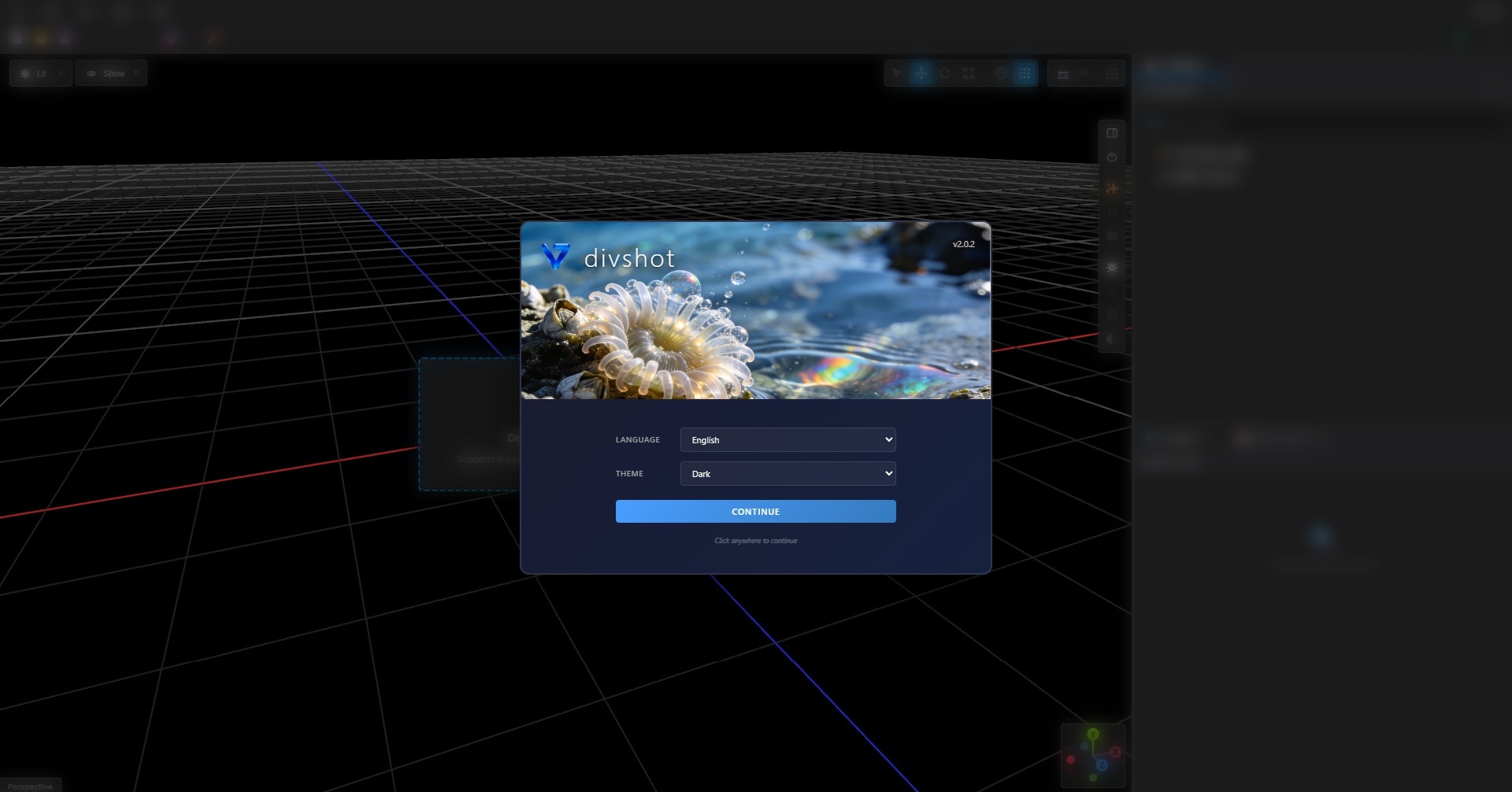Activate the Move transform tool
The width and height of the screenshot is (1512, 792).
(x=921, y=72)
